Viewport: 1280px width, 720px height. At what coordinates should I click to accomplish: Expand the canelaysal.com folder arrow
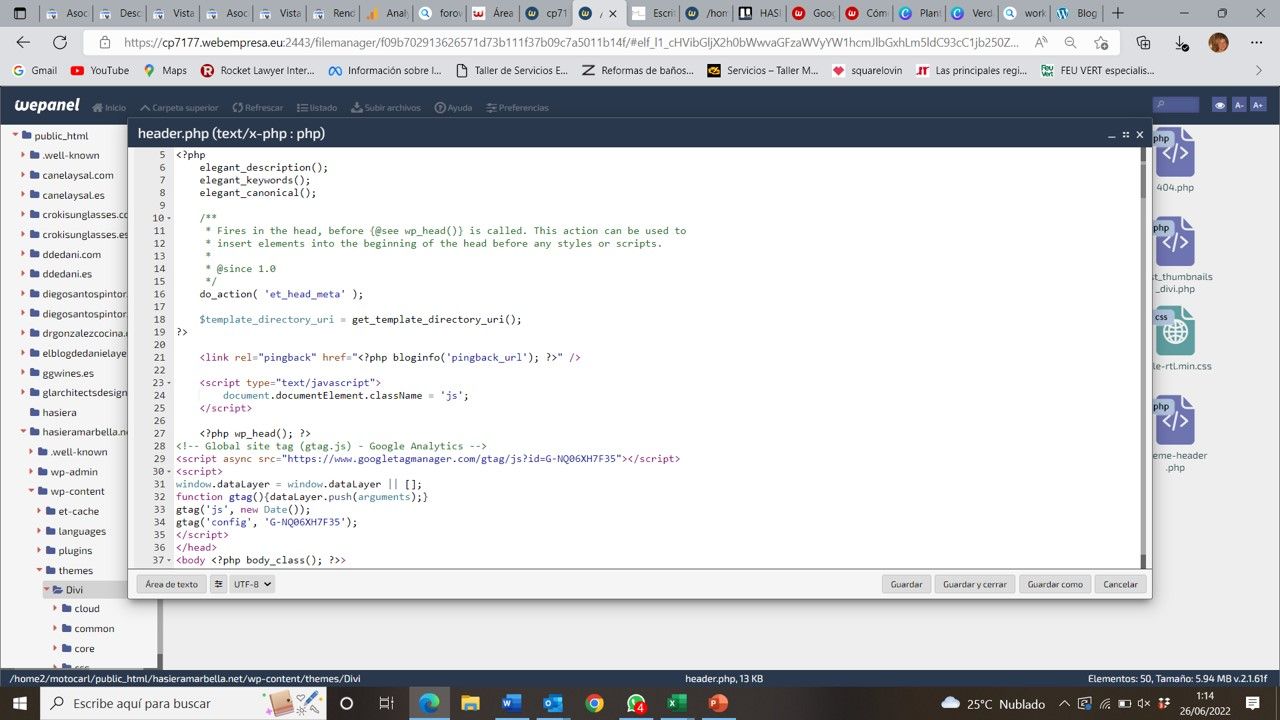click(24, 175)
